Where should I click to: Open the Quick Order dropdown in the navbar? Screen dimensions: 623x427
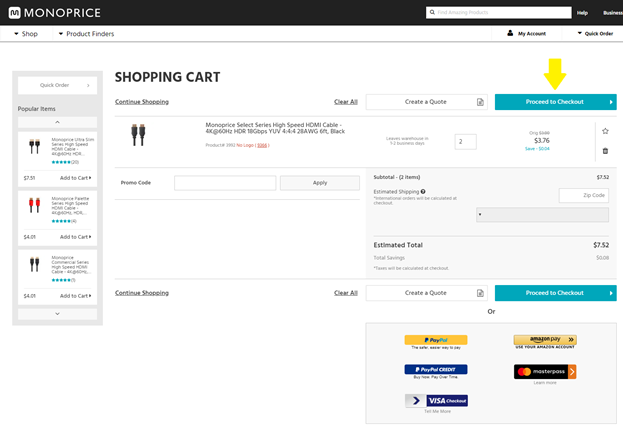pos(595,34)
